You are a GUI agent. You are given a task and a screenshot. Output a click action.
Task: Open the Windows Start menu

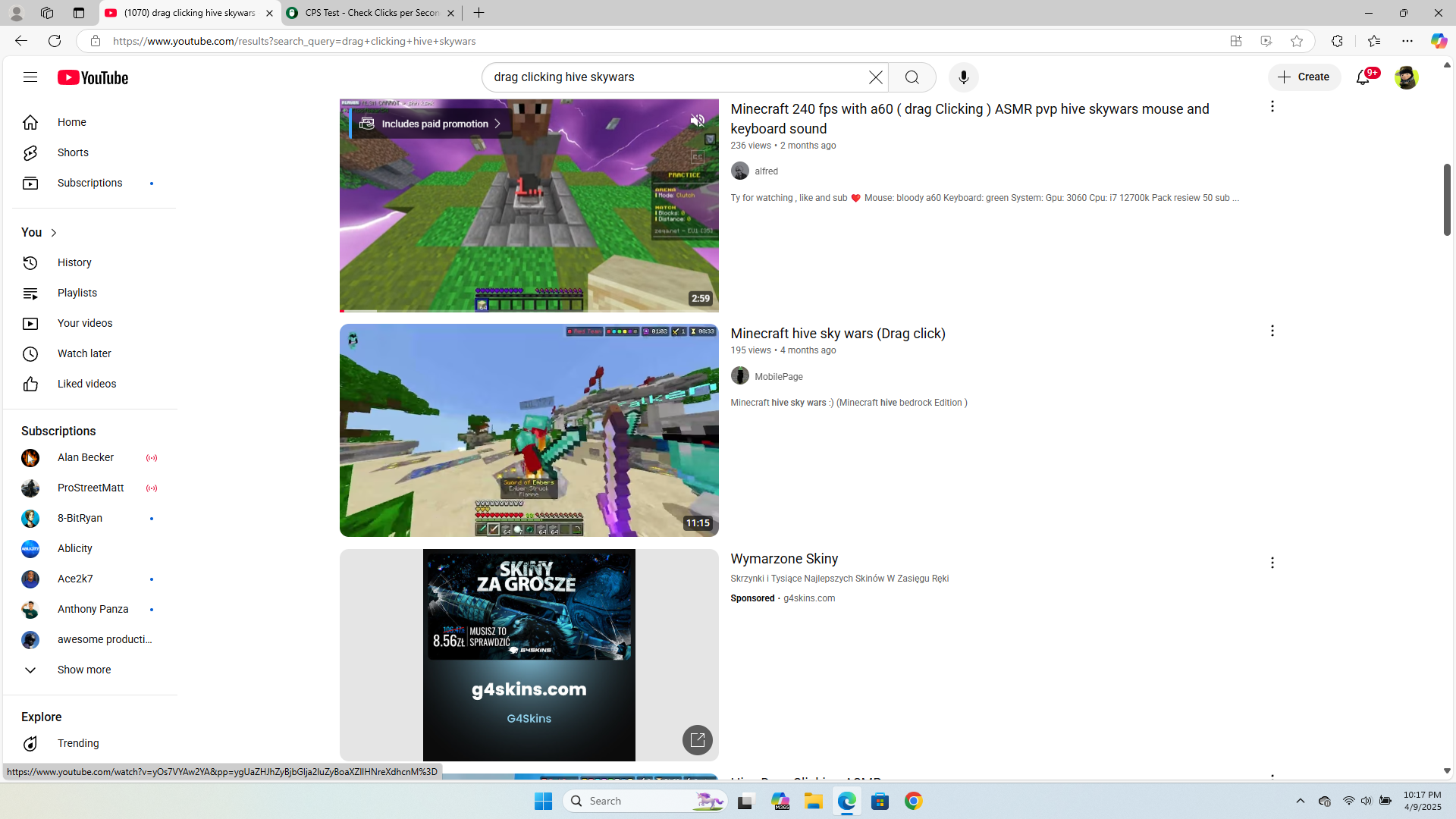(x=543, y=801)
